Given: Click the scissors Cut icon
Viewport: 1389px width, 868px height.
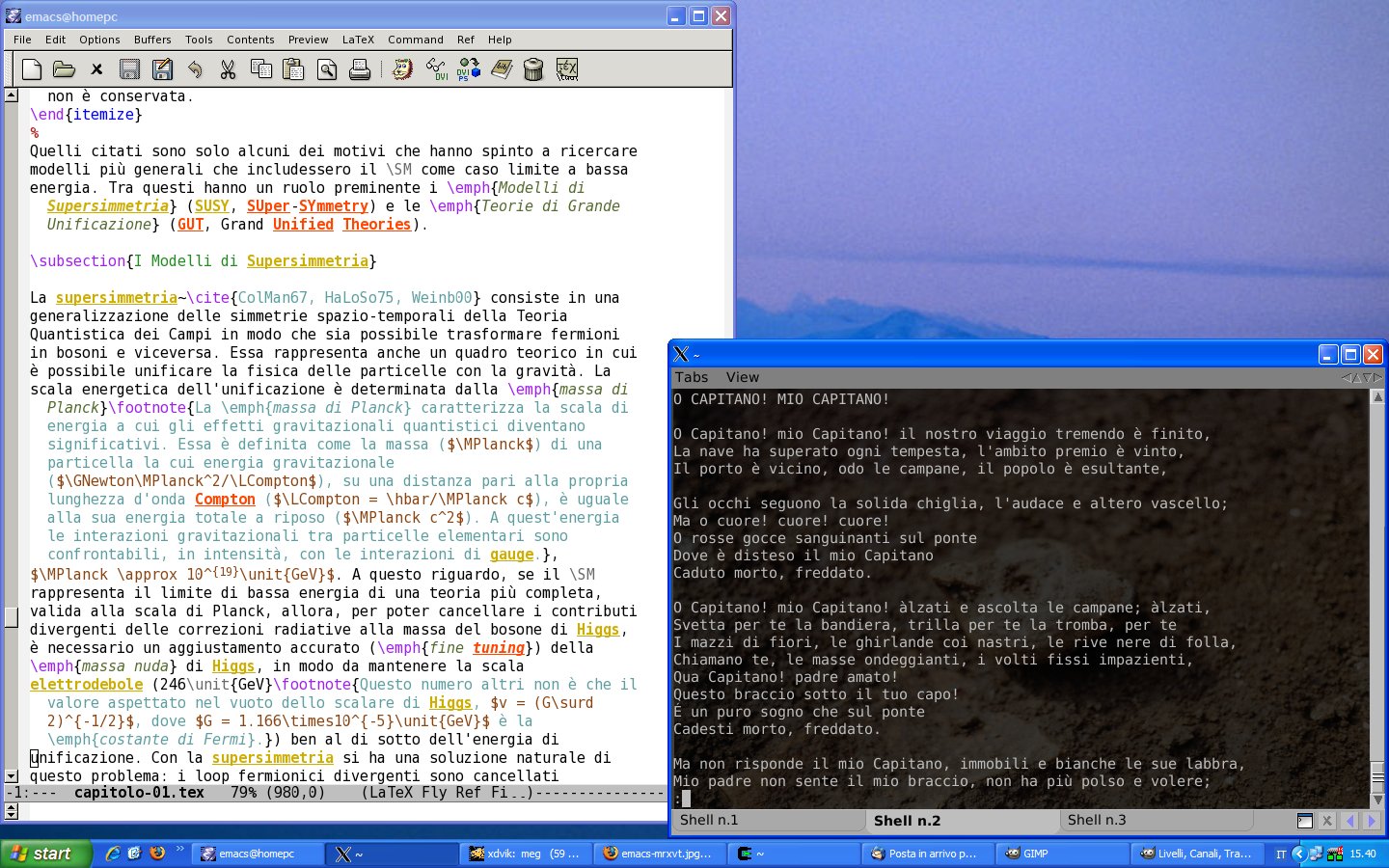Looking at the screenshot, I should tap(228, 69).
